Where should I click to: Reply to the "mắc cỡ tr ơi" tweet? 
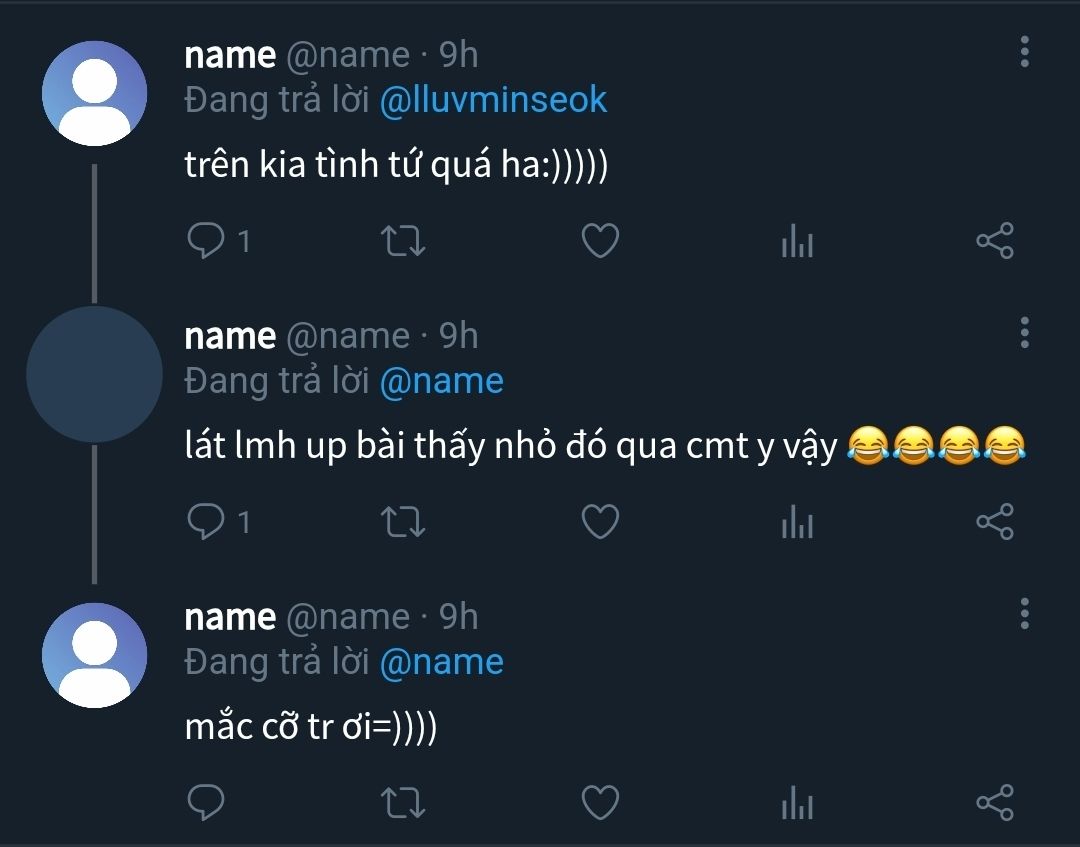click(206, 802)
